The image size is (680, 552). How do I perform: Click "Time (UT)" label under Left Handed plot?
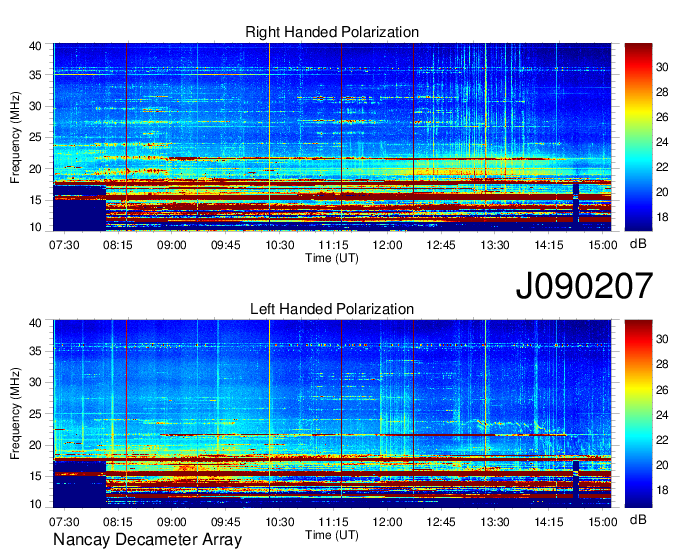[x=332, y=535]
